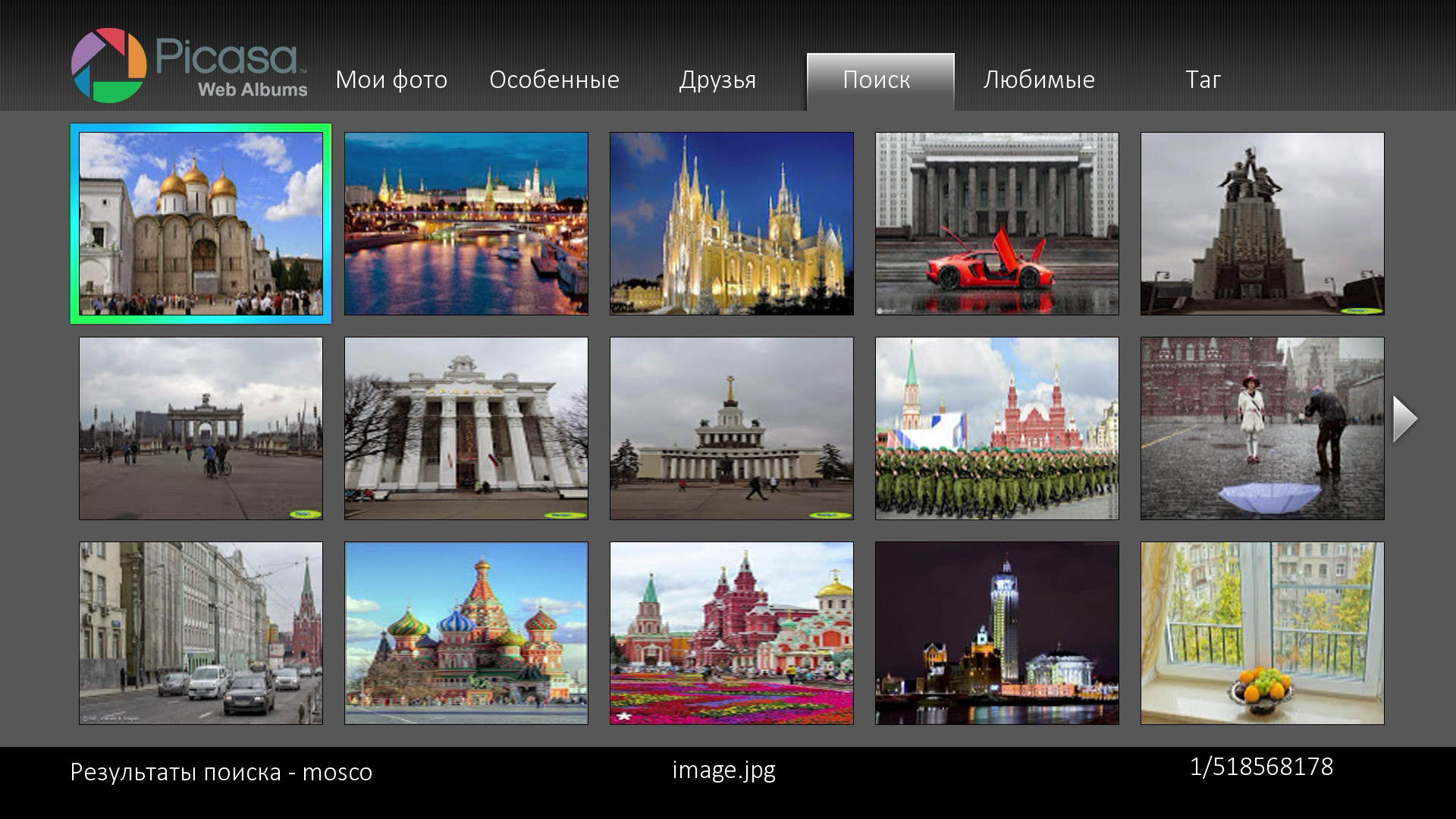Switch to the Особенные tab
Screen dimensions: 1456x819
click(554, 80)
